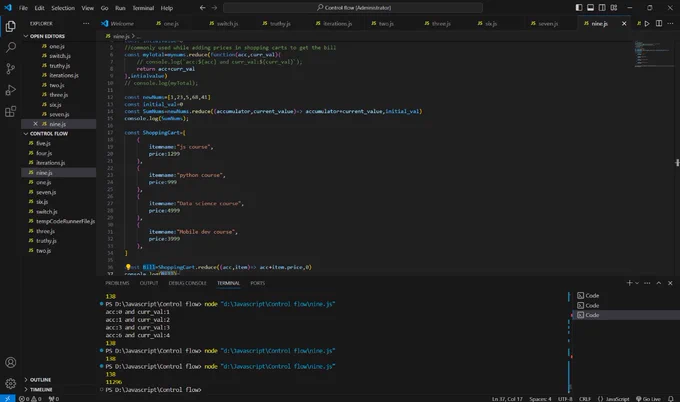
Task: Run code with the play button
Action: coord(647,23)
